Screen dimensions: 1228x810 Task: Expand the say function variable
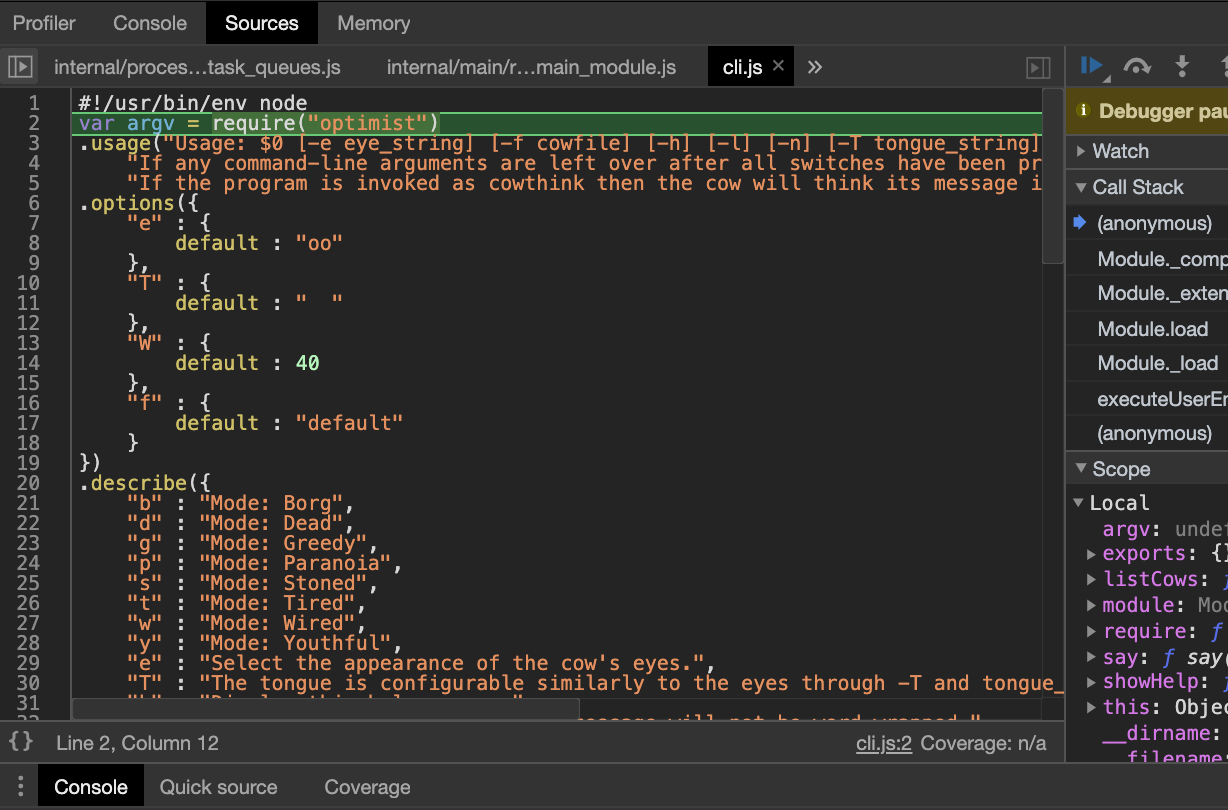point(1092,658)
